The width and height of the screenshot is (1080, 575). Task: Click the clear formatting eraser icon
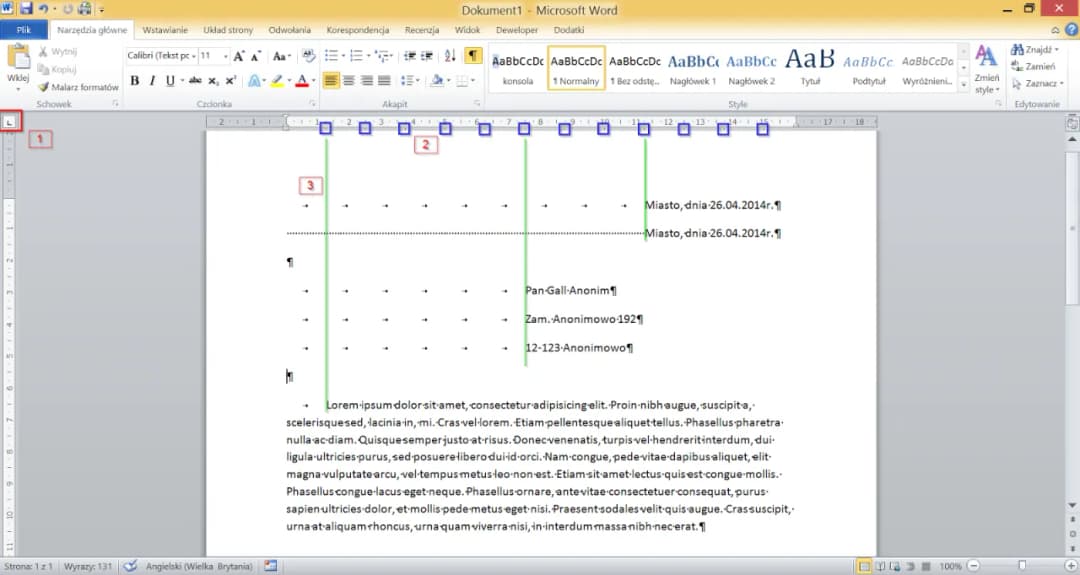click(308, 56)
